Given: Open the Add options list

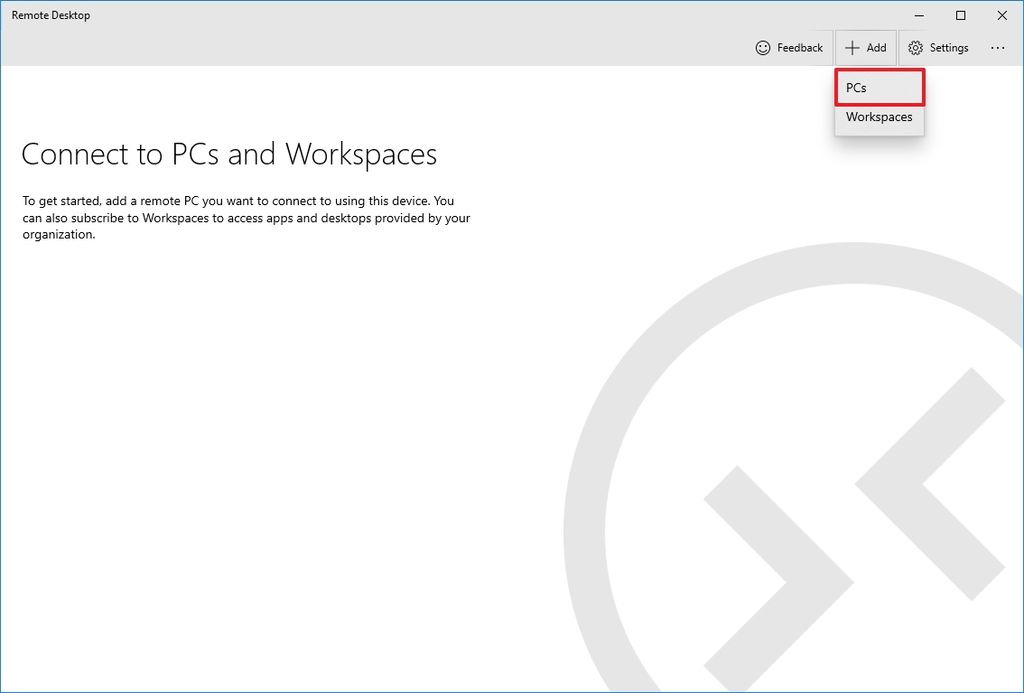Looking at the screenshot, I should point(866,47).
